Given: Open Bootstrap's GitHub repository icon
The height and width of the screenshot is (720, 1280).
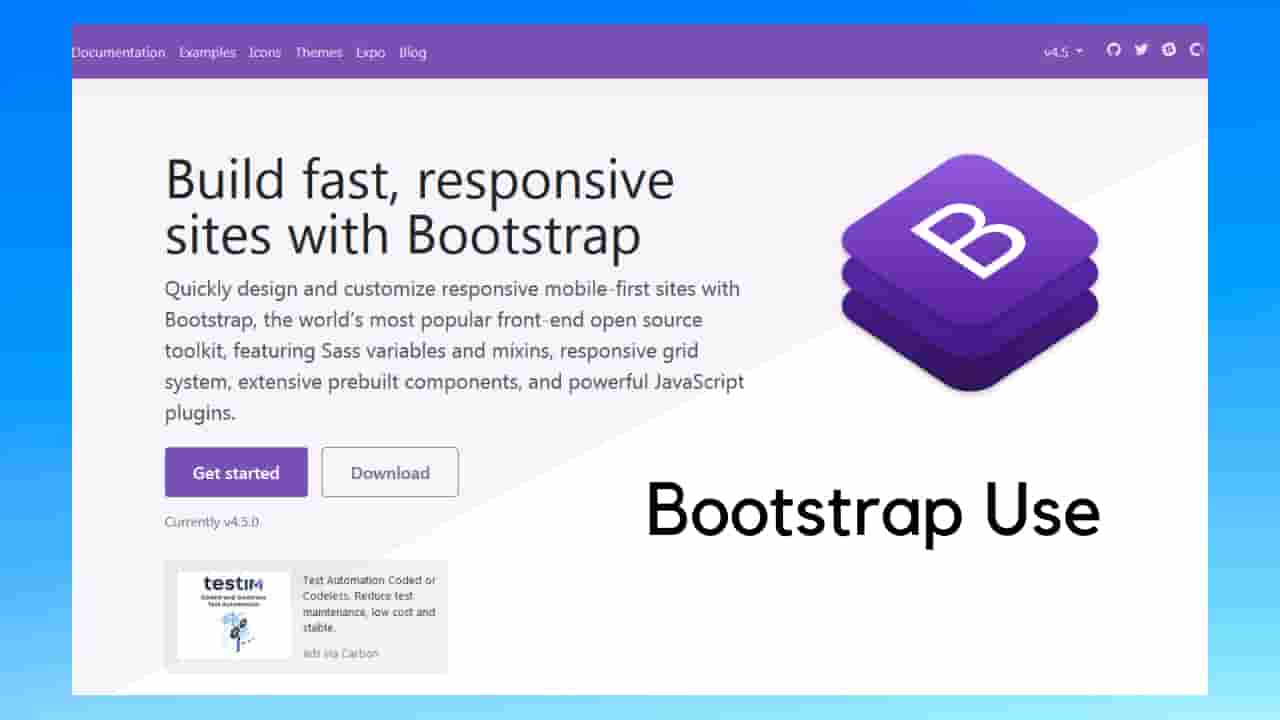Looking at the screenshot, I should (1113, 50).
